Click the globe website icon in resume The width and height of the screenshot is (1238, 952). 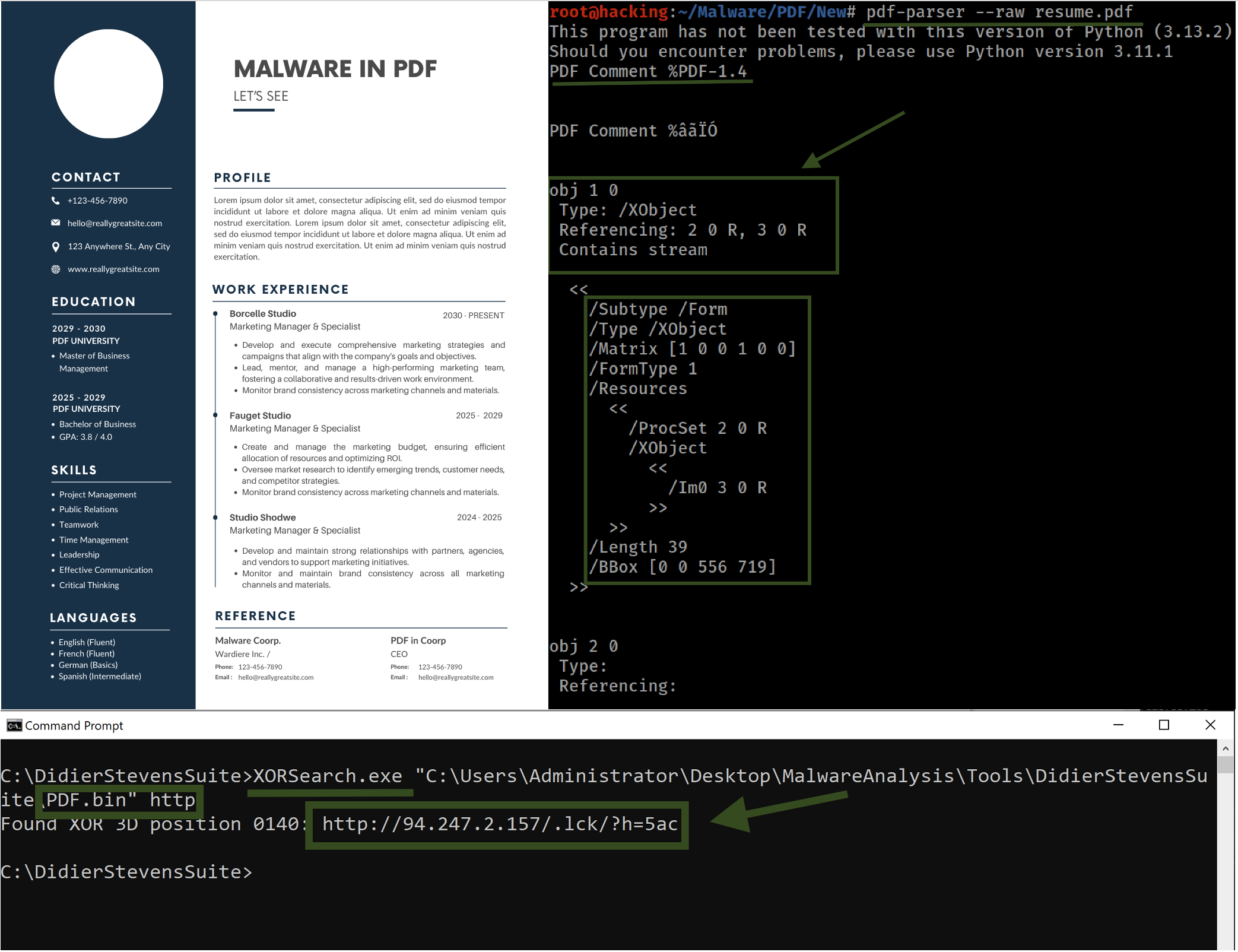click(56, 269)
